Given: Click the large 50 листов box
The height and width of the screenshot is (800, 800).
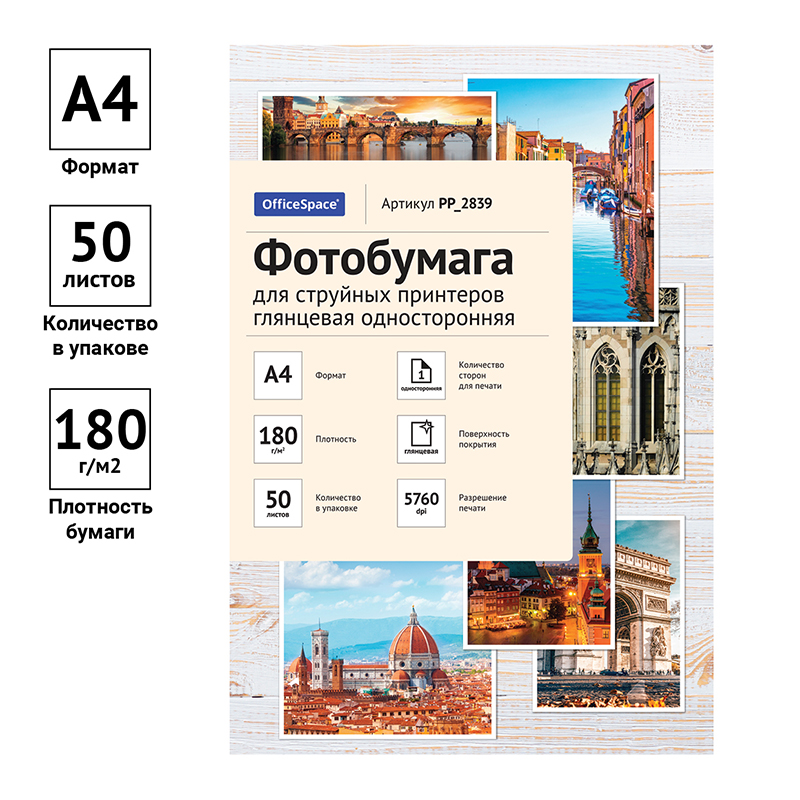Looking at the screenshot, I should 99,256.
